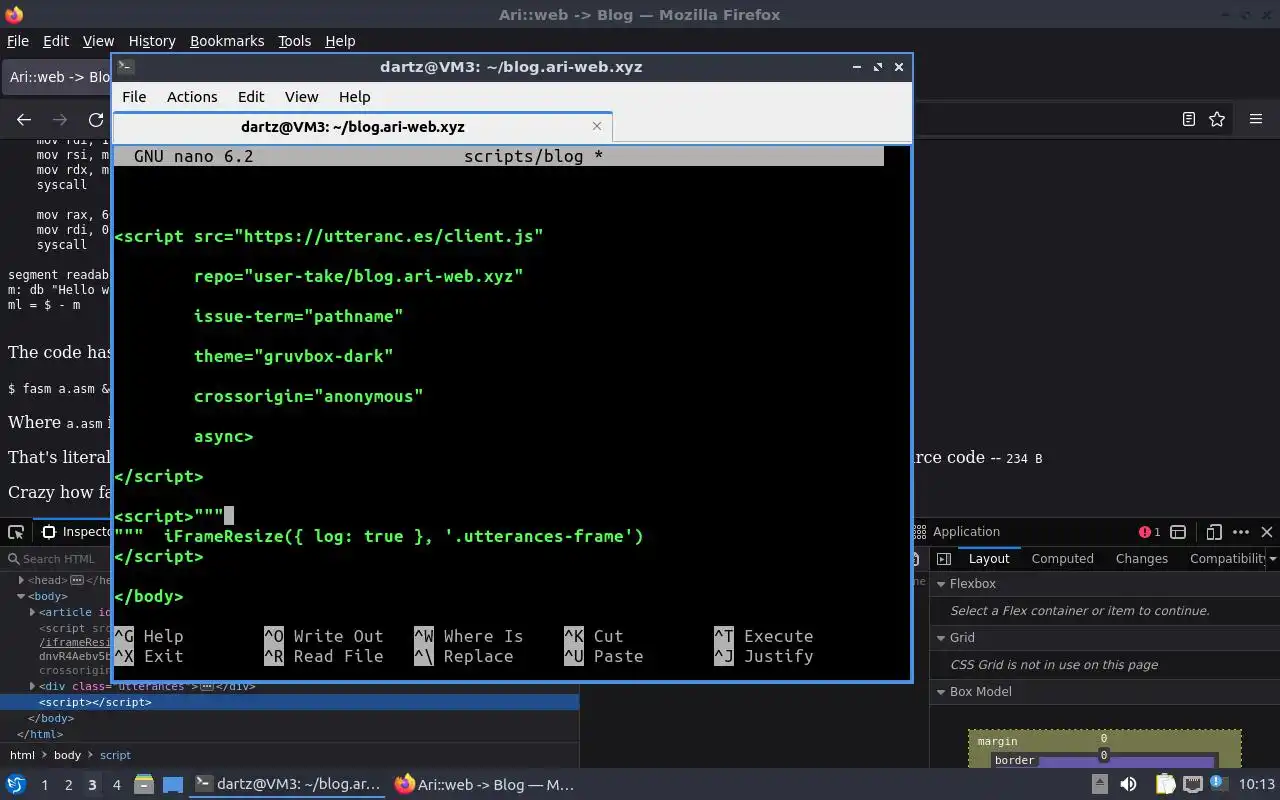Open the DevTools error count indicator
This screenshot has height=800, width=1280.
pyautogui.click(x=1150, y=532)
